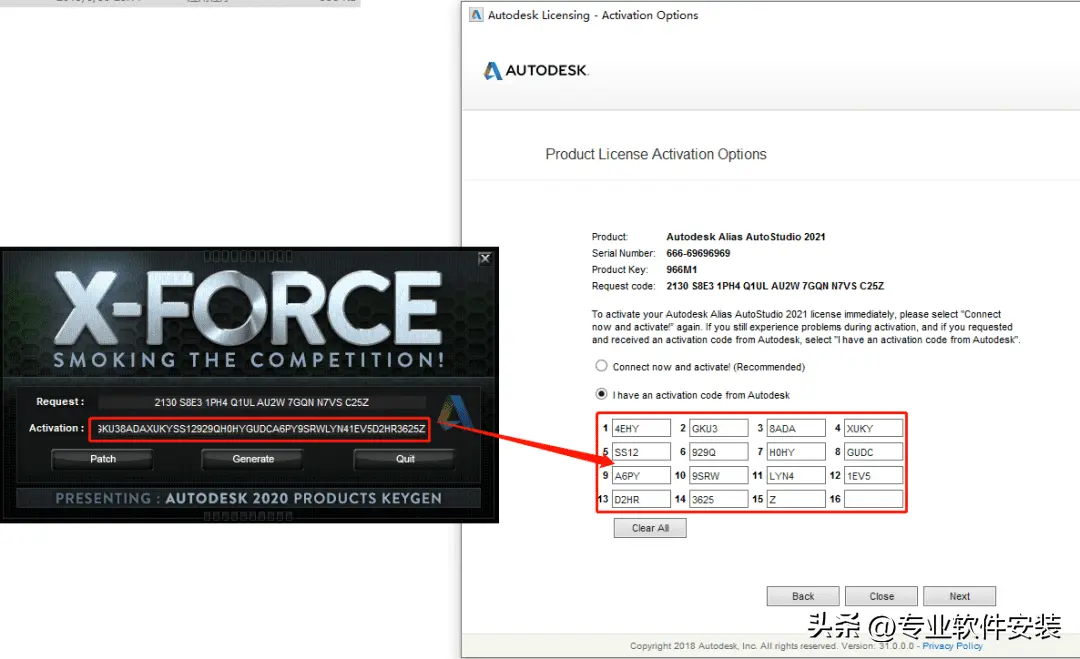Image resolution: width=1080 pixels, height=659 pixels.
Task: Click activation field 5 containing SS12
Action: tap(641, 452)
